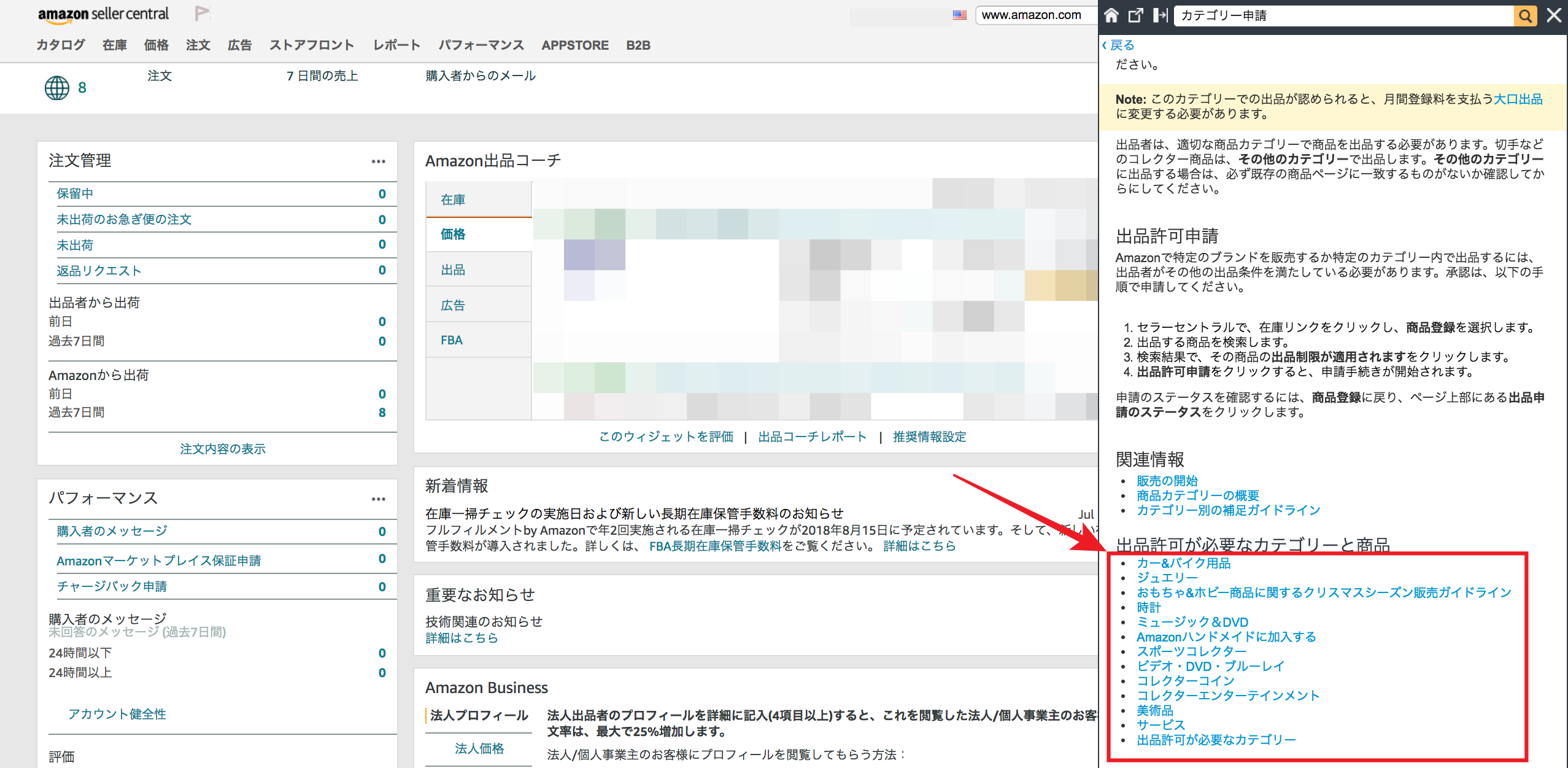Open the 価格 menu in top navigation
The image size is (1568, 768).
(x=156, y=45)
